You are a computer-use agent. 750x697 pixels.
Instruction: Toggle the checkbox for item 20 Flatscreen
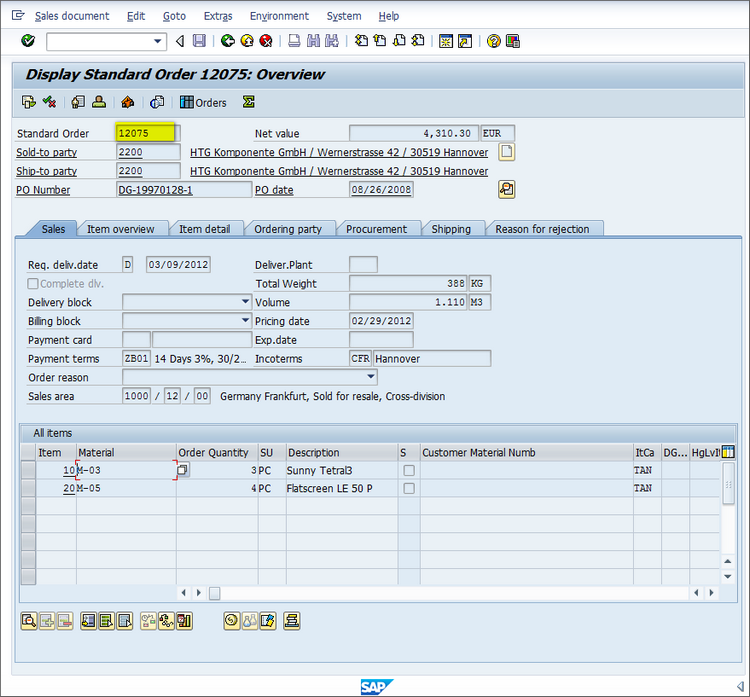tap(408, 488)
